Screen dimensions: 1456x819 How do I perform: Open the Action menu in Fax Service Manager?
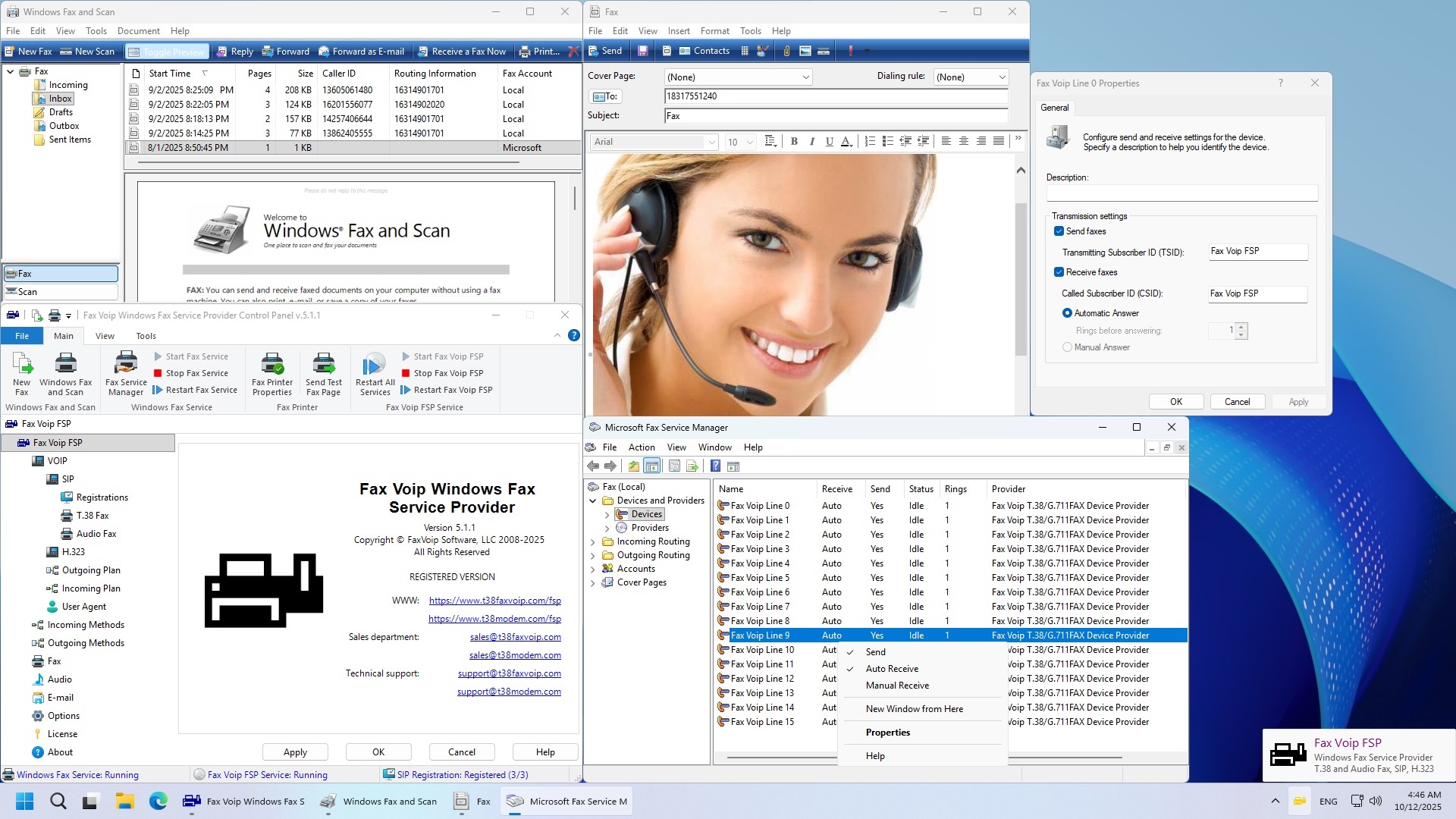tap(642, 447)
